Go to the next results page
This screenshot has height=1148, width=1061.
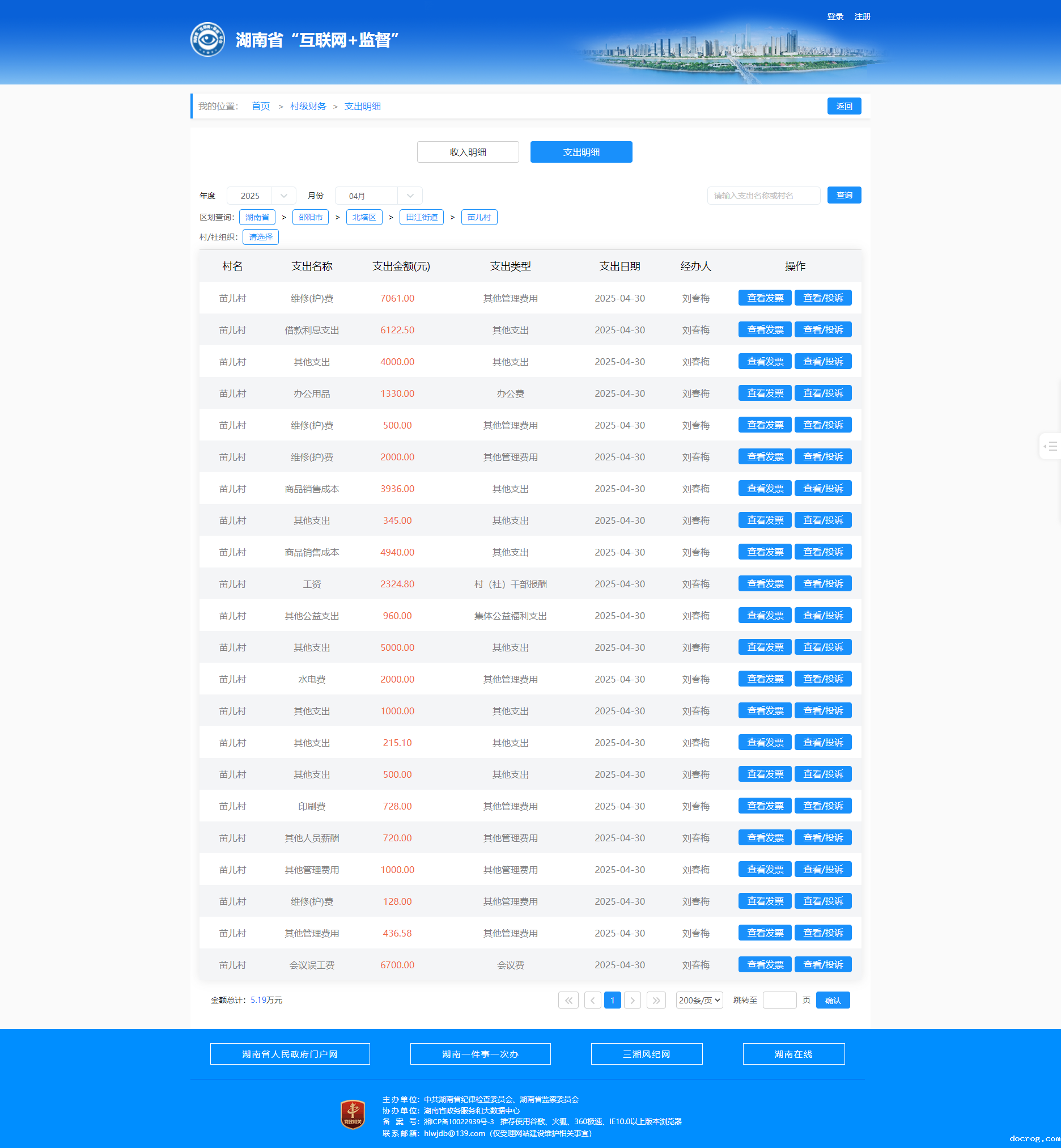pos(632,1000)
